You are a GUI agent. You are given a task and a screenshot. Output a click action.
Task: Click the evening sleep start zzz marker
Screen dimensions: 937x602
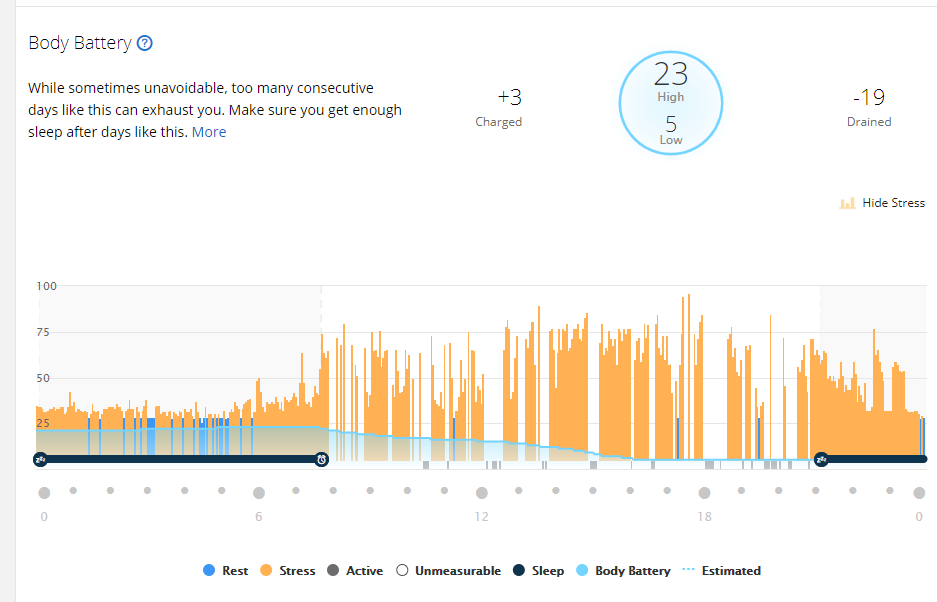[821, 459]
